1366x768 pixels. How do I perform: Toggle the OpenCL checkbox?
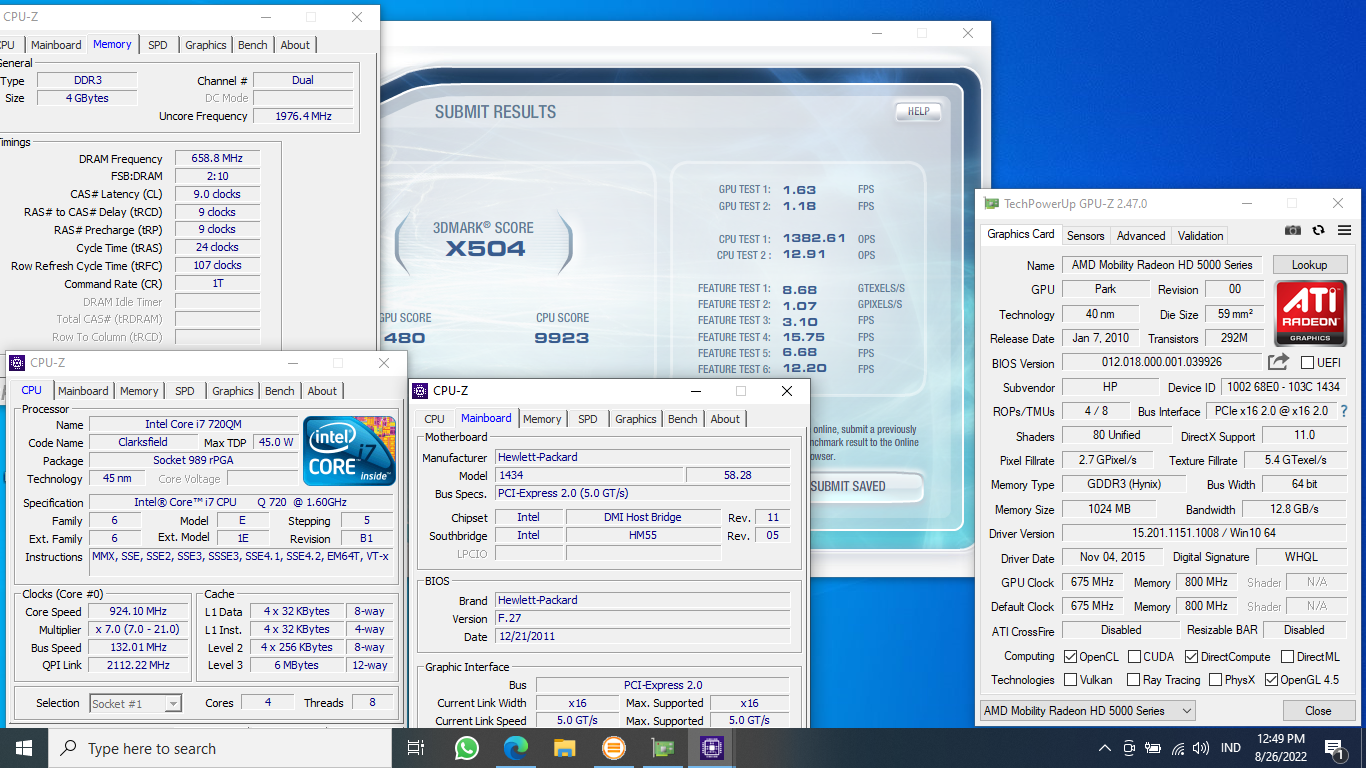[1070, 657]
